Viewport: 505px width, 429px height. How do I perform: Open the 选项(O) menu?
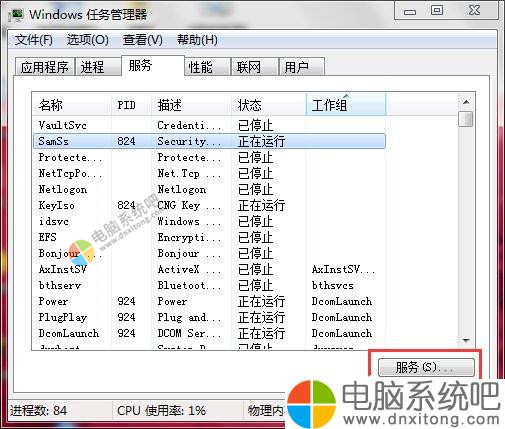tap(88, 40)
